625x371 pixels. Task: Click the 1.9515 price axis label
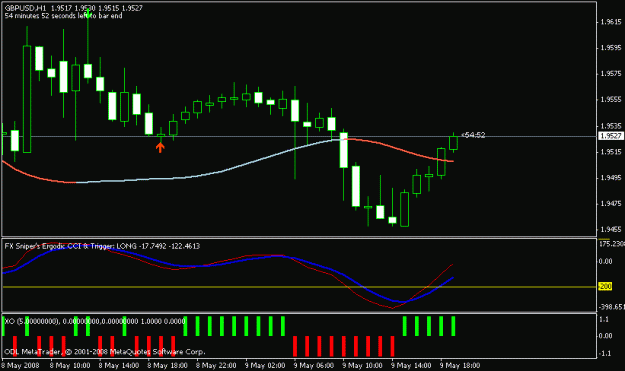[611, 152]
